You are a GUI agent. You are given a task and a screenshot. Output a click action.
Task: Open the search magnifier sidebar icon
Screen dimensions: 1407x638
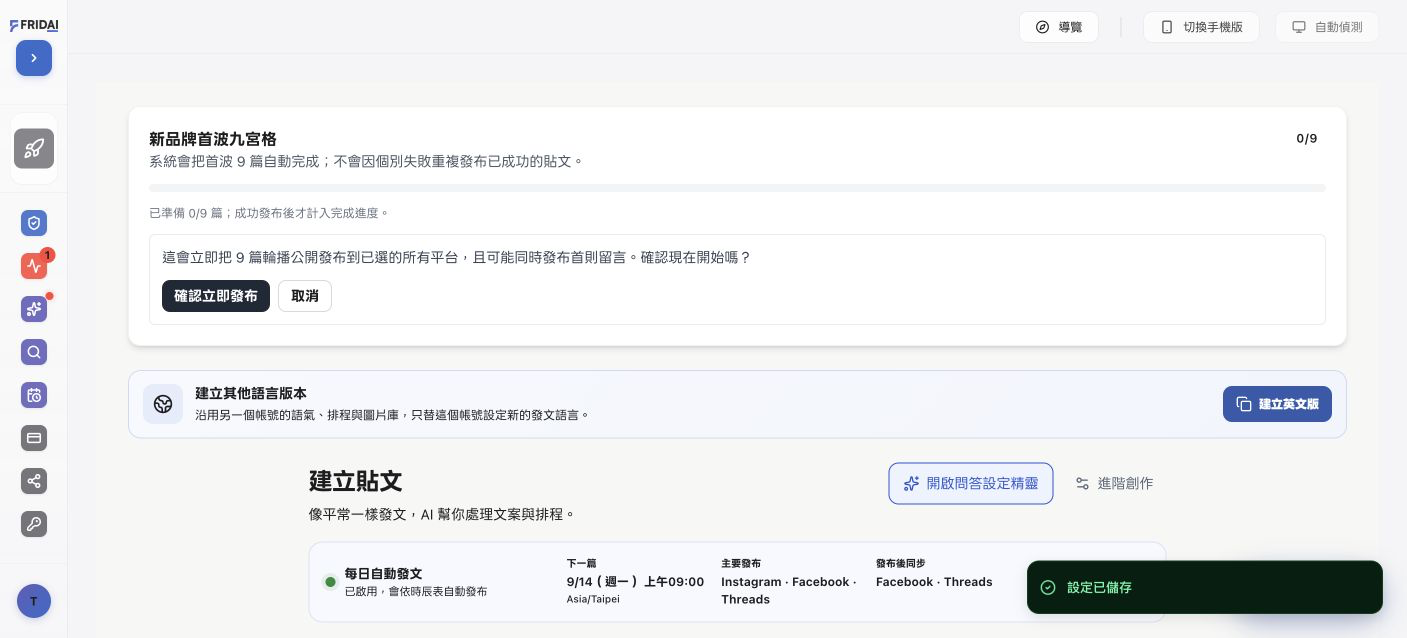click(34, 352)
